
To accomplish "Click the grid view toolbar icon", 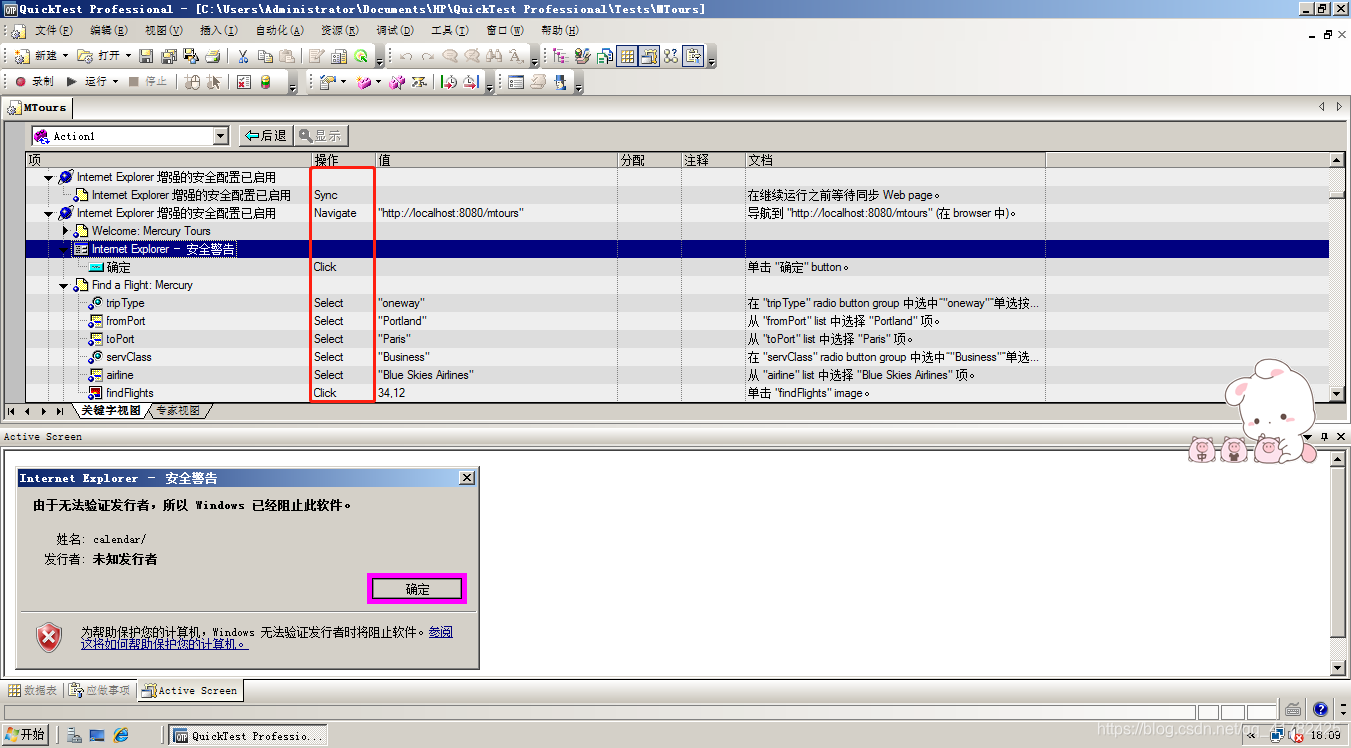I will click(x=627, y=56).
